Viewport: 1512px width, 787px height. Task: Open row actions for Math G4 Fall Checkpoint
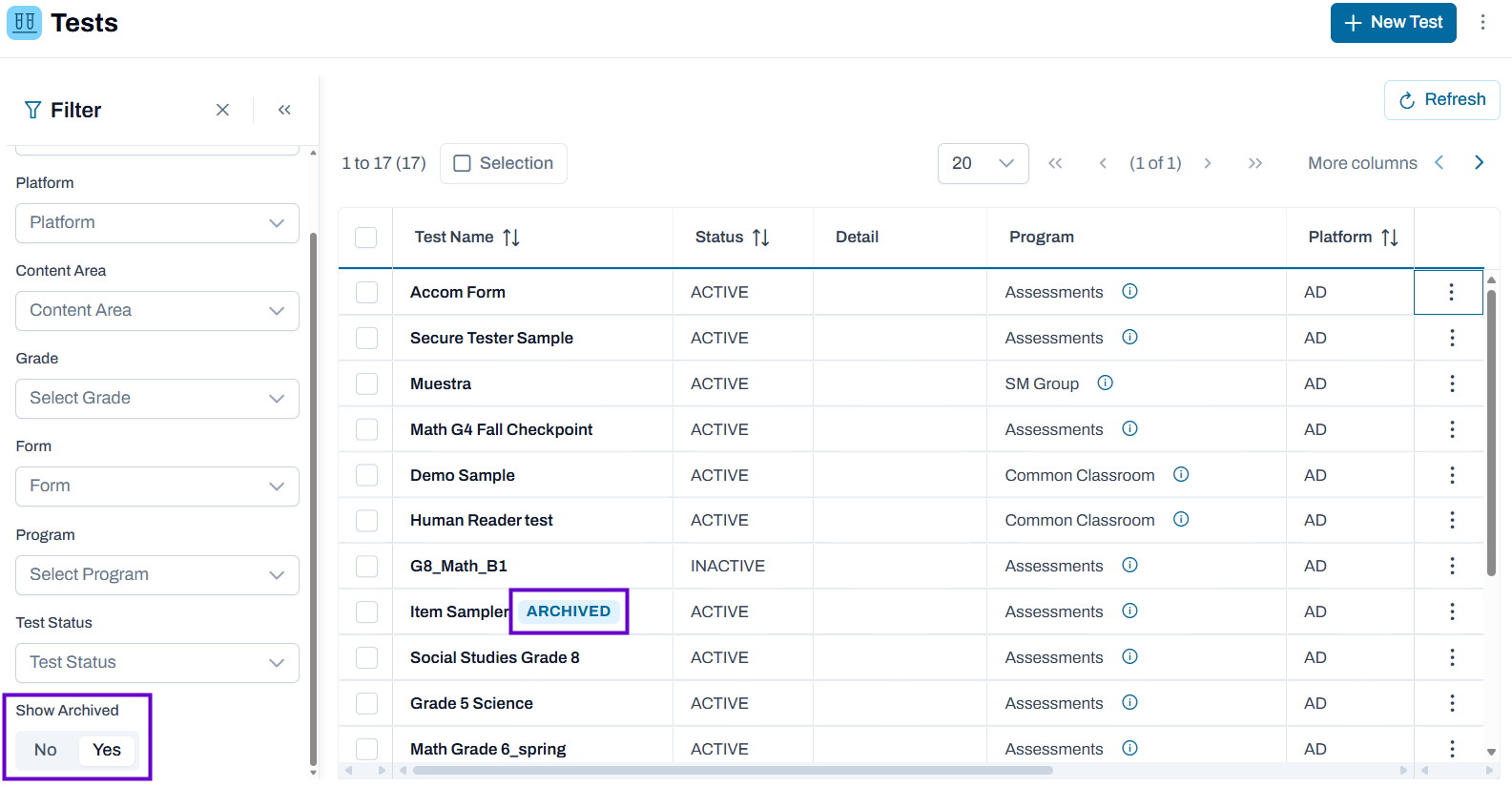[x=1452, y=429]
